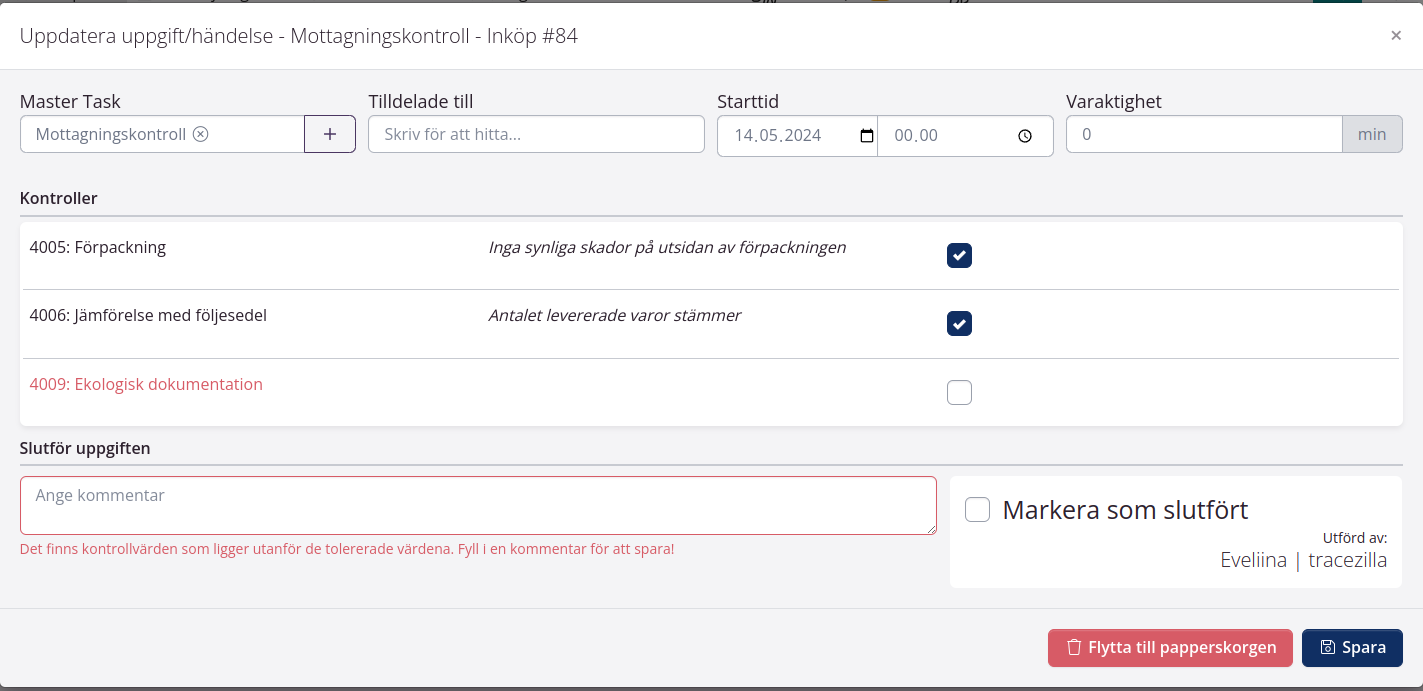Click the Ange kommentar text area

[478, 505]
